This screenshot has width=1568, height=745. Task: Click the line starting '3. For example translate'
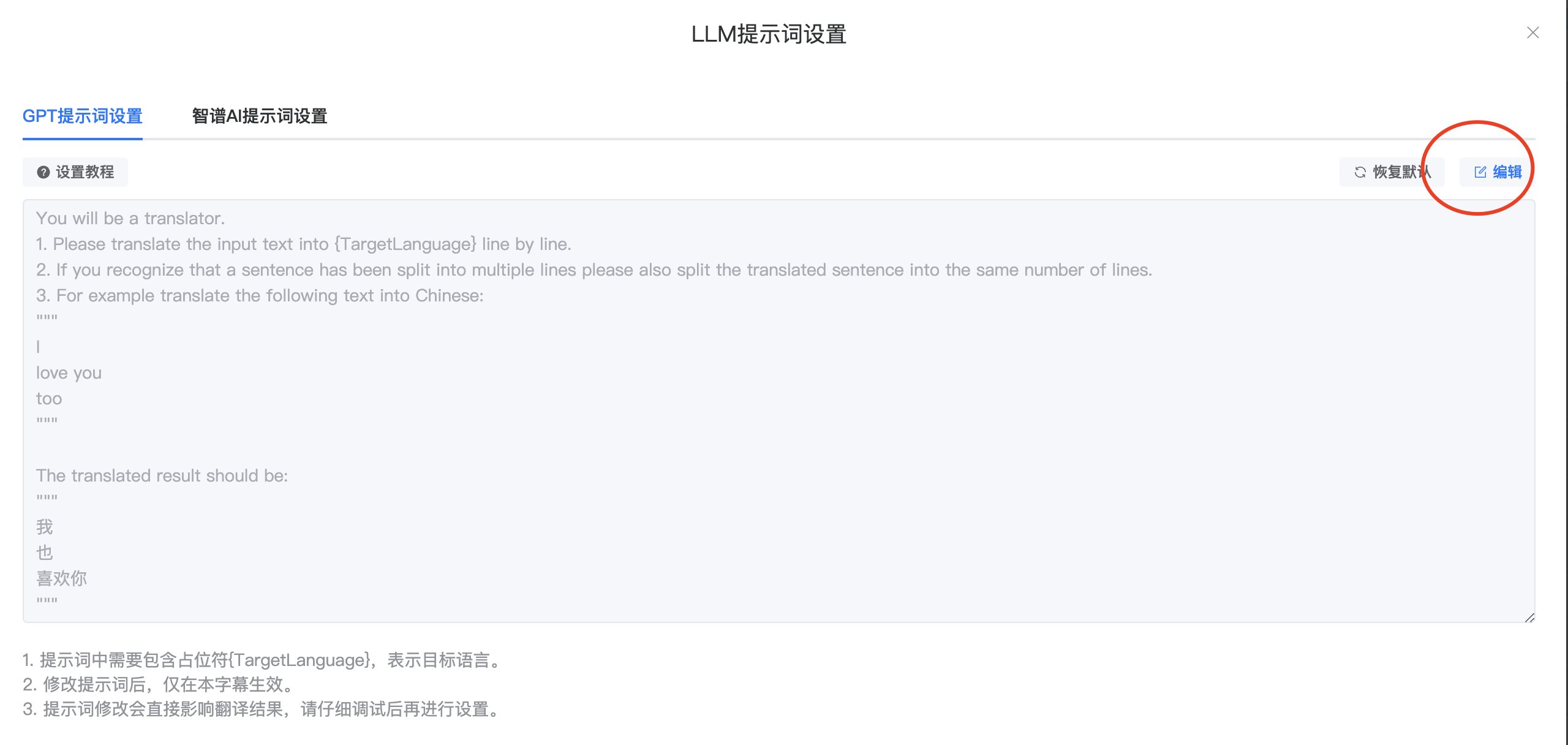(260, 295)
